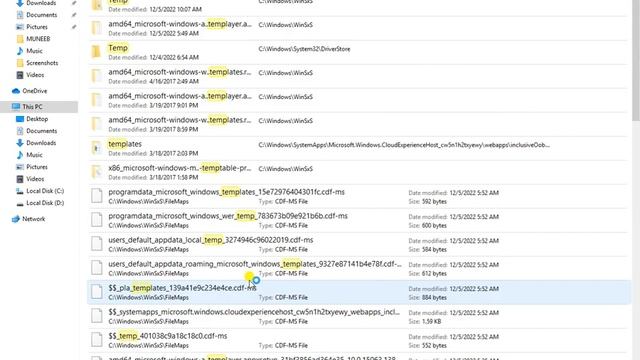
Task: Open the MUNEEB folder in sidebar
Action: click(38, 39)
